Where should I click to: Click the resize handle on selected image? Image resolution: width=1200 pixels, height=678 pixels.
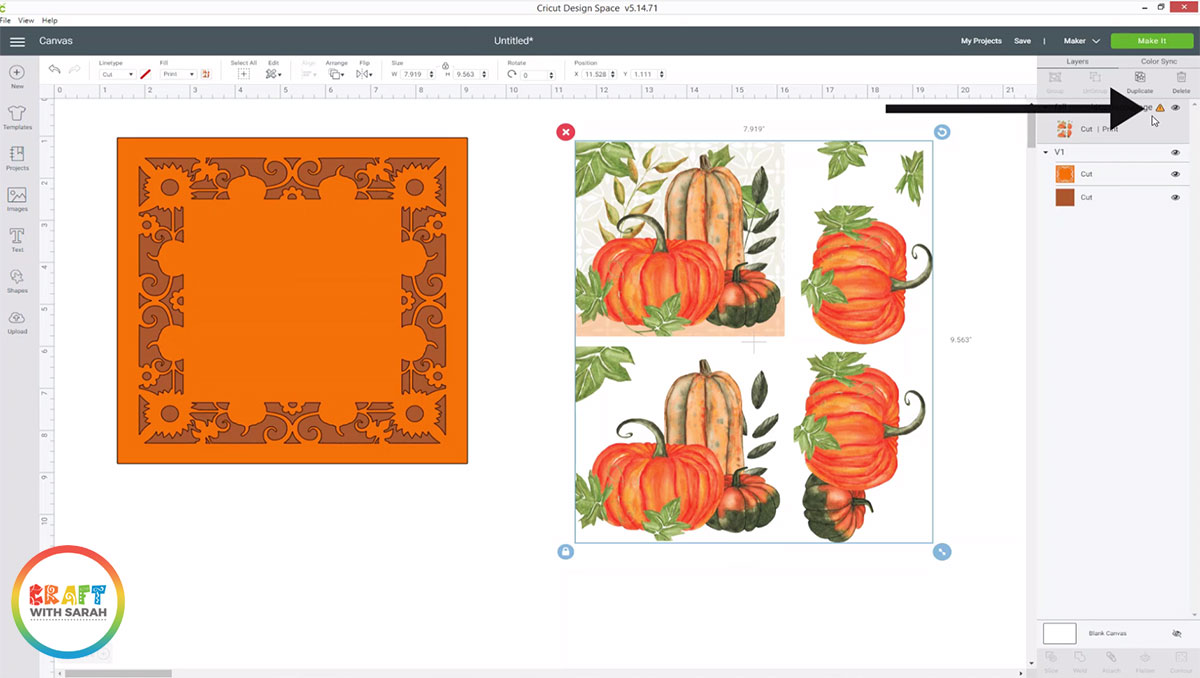pos(941,551)
